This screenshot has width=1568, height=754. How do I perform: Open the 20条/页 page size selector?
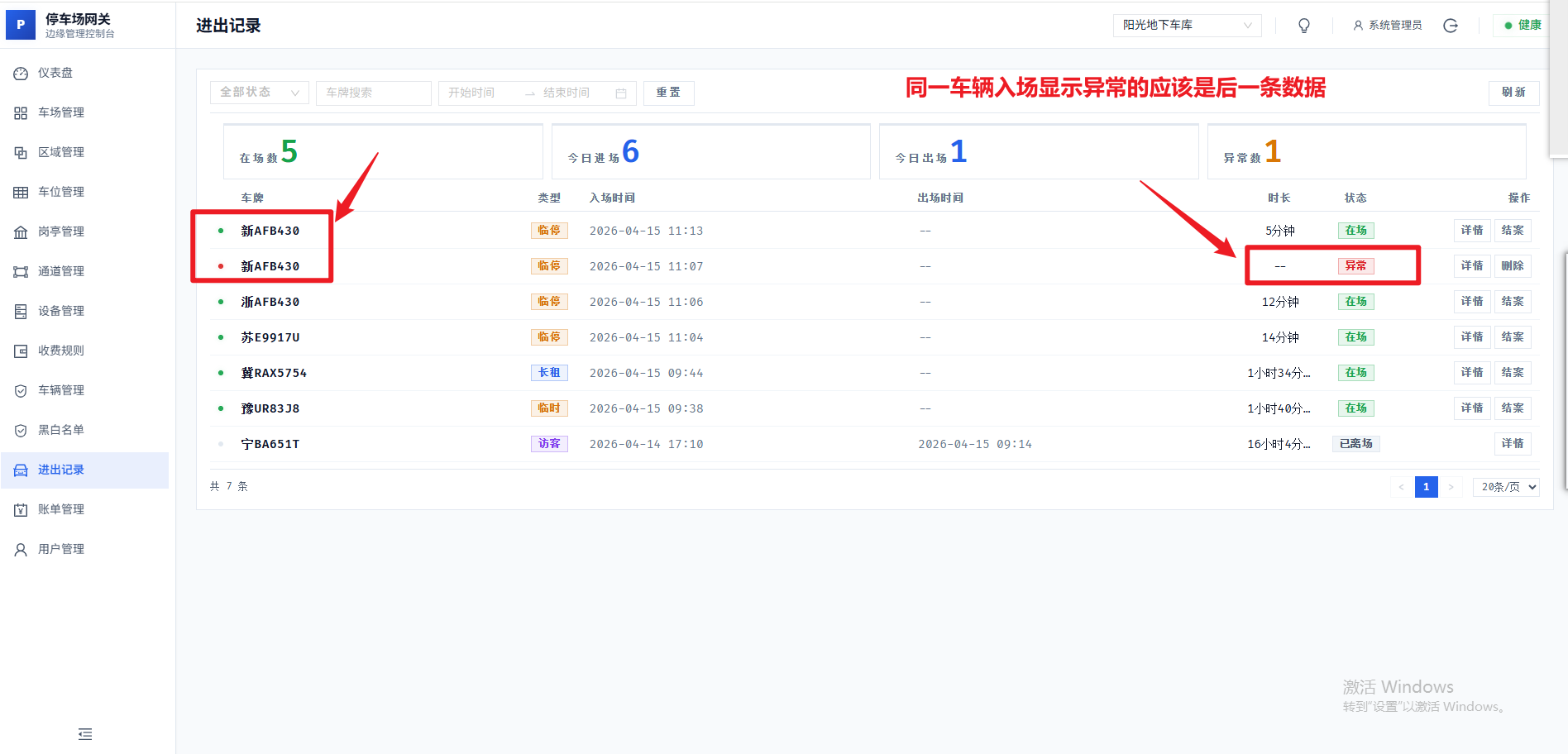point(1505,487)
